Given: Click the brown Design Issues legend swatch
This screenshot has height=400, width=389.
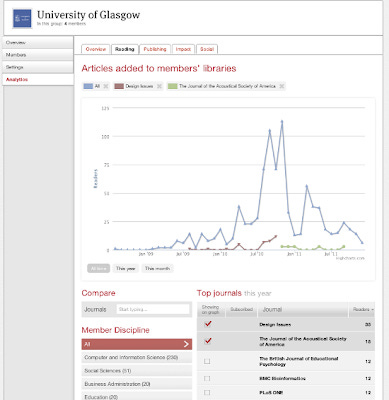Looking at the screenshot, I should [119, 86].
